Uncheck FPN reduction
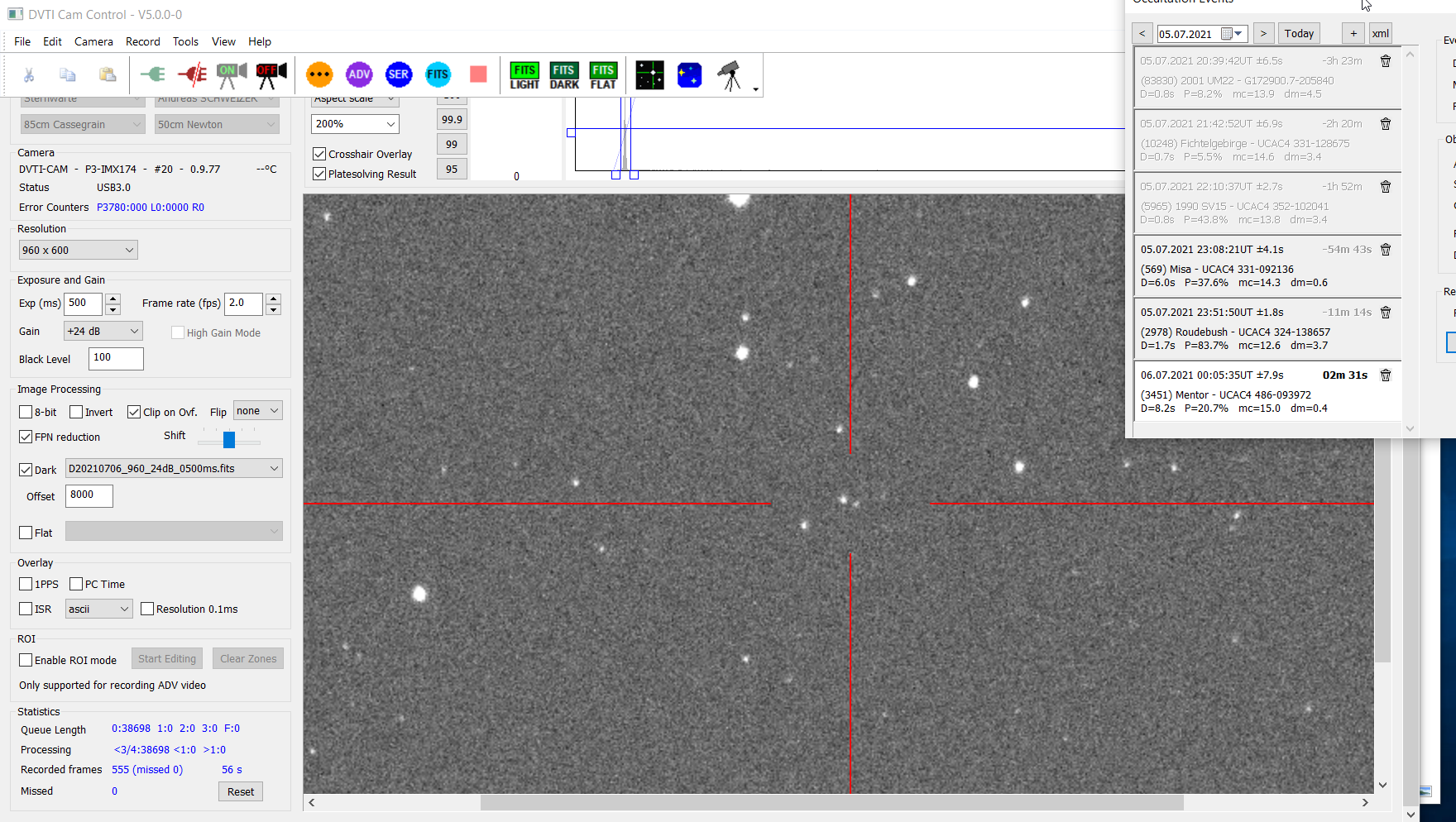Screen dimensions: 1456x822 coord(26,437)
